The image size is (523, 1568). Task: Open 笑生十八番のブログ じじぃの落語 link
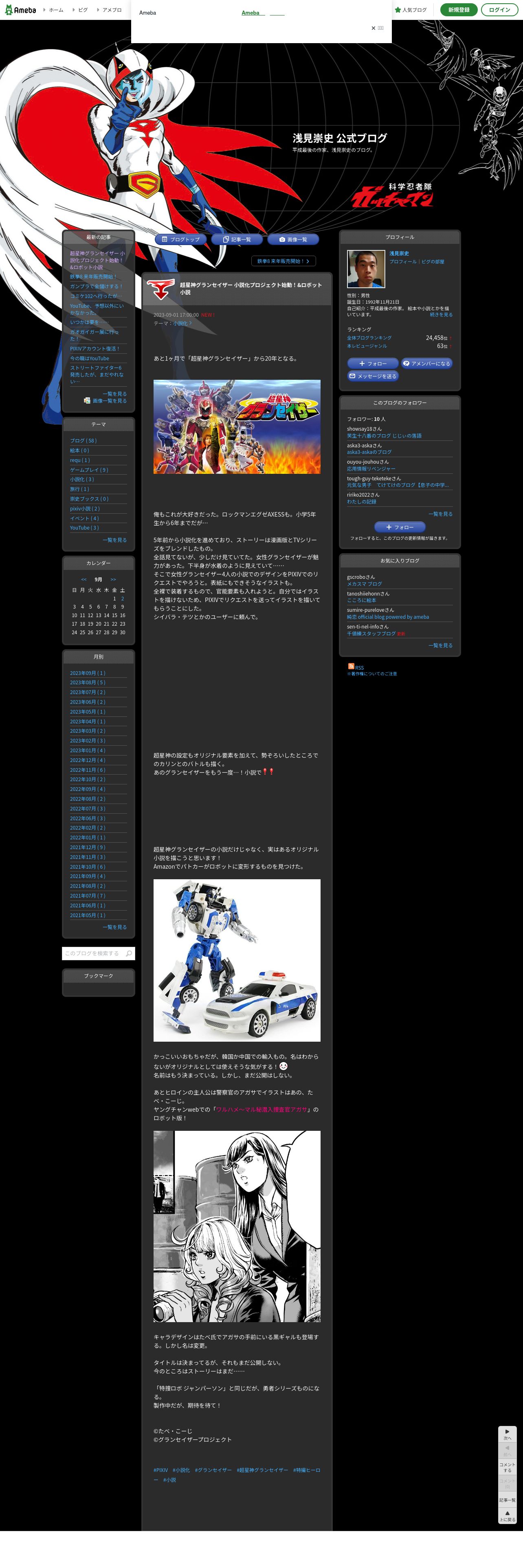pos(384,436)
